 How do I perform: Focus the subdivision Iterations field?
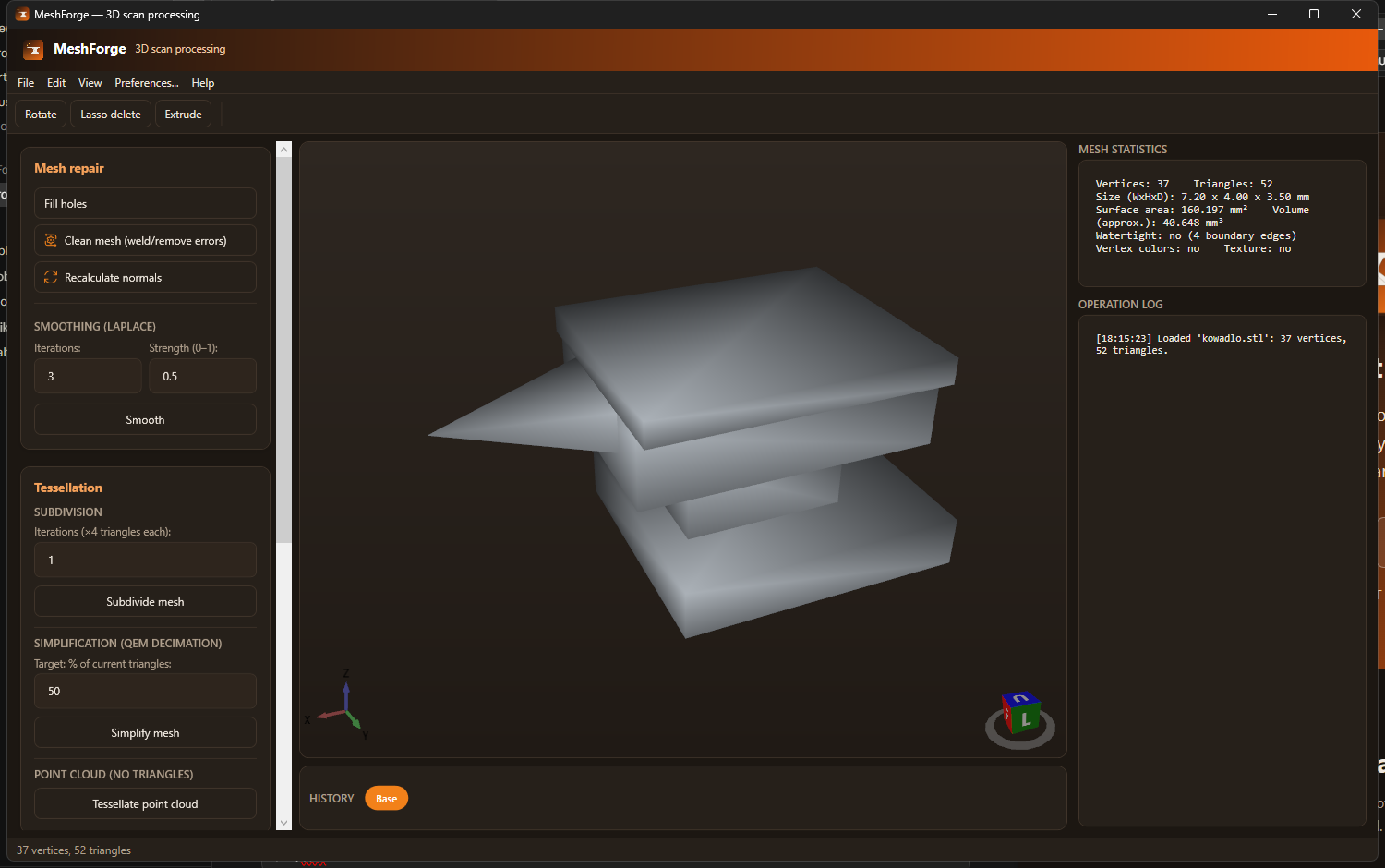coord(145,560)
